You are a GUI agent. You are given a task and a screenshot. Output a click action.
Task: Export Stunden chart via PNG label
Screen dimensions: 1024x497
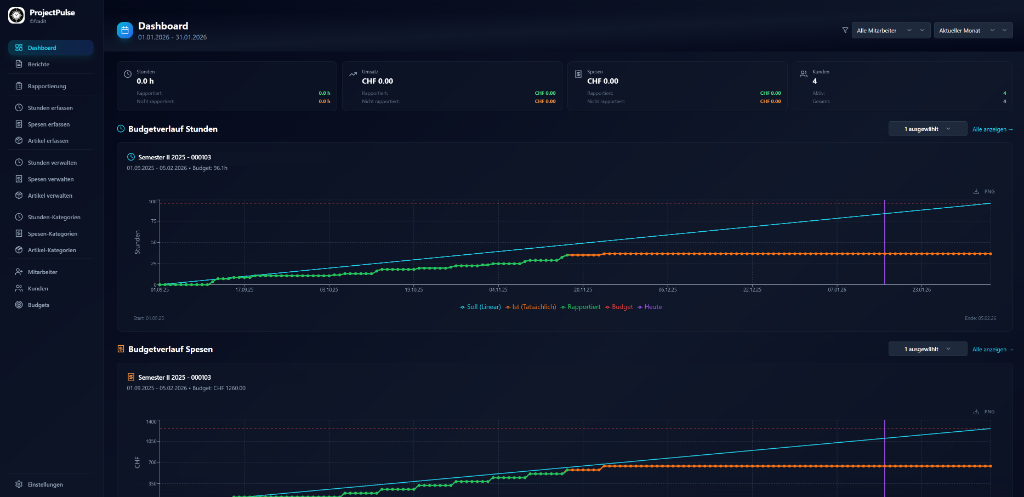989,191
